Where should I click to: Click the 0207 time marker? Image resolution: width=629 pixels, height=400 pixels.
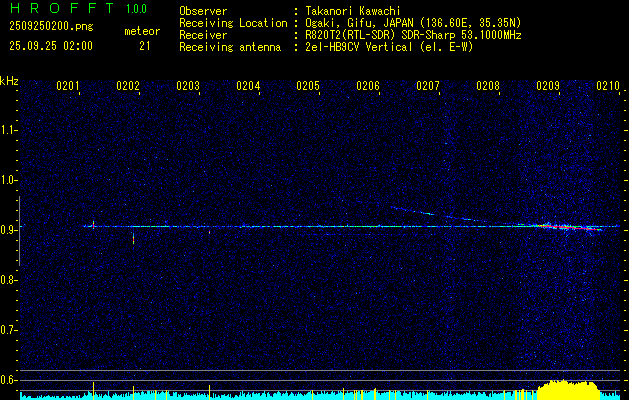pyautogui.click(x=428, y=86)
